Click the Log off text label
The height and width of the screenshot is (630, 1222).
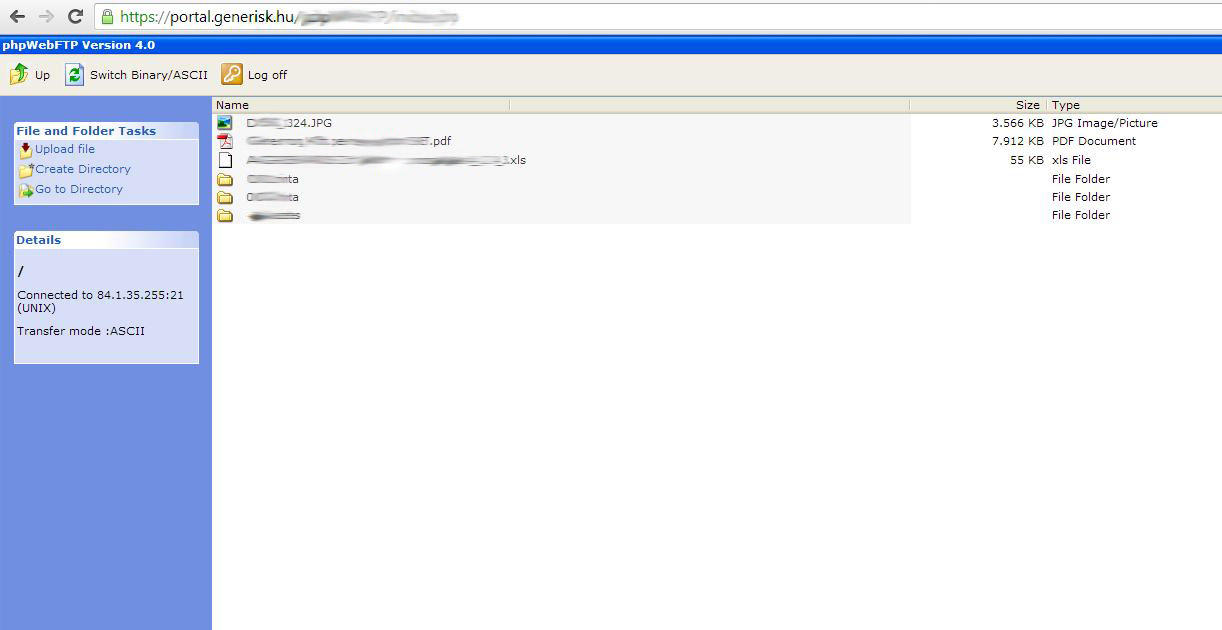267,75
